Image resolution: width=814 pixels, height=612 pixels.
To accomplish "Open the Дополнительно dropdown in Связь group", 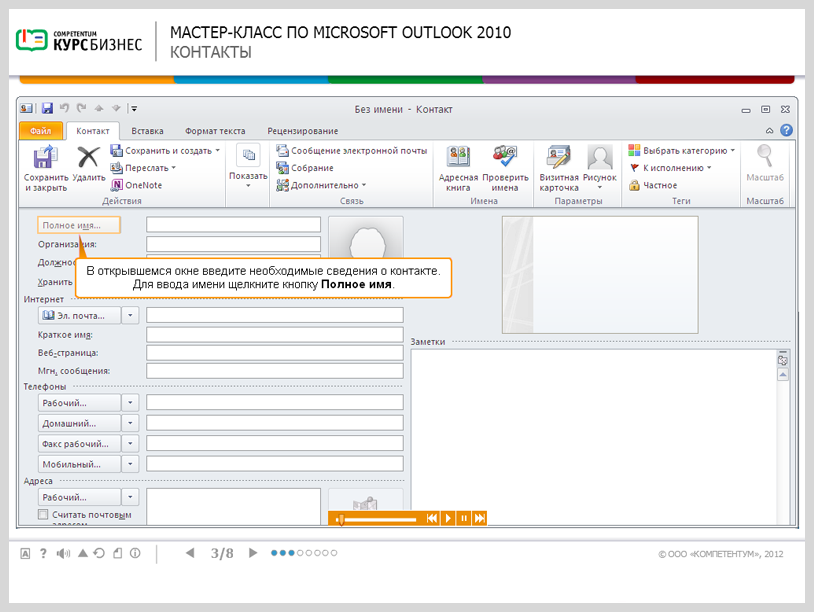I will click(364, 185).
